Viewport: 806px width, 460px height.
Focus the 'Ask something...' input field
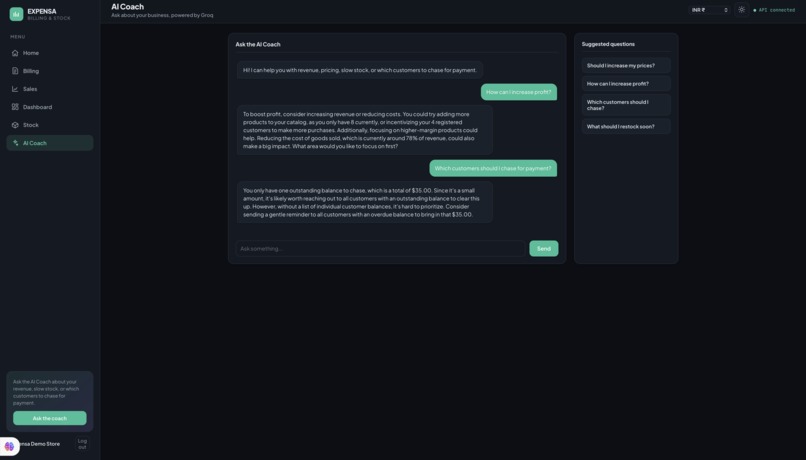(380, 249)
